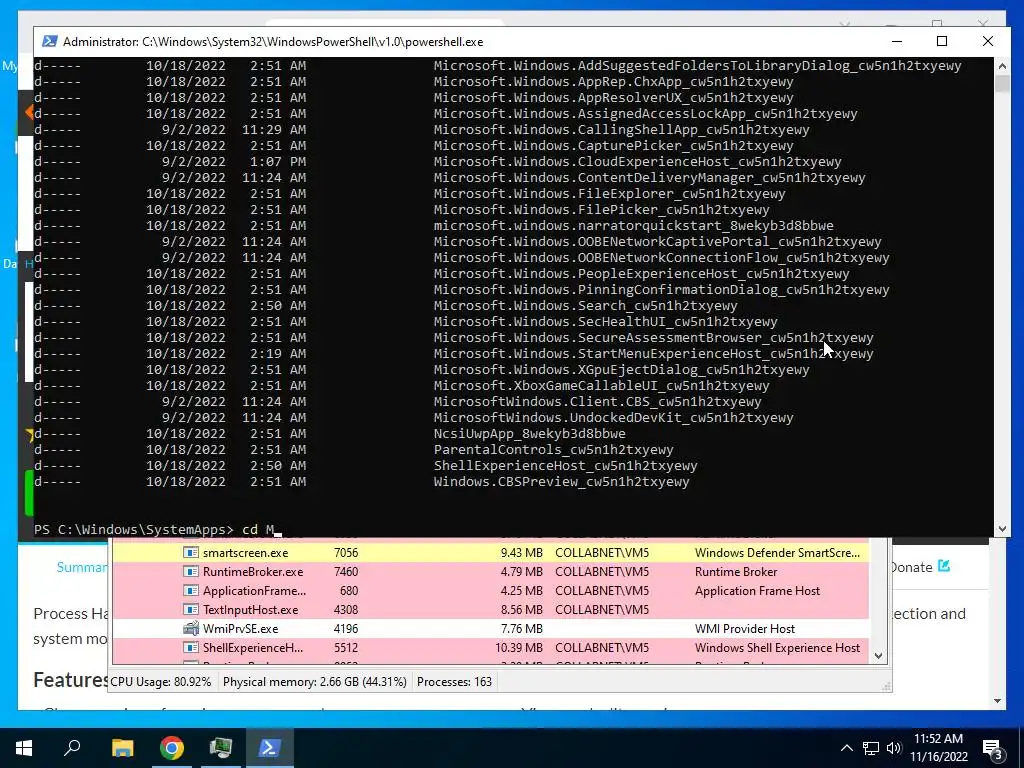Click the Donate link on the webpage

(911, 567)
